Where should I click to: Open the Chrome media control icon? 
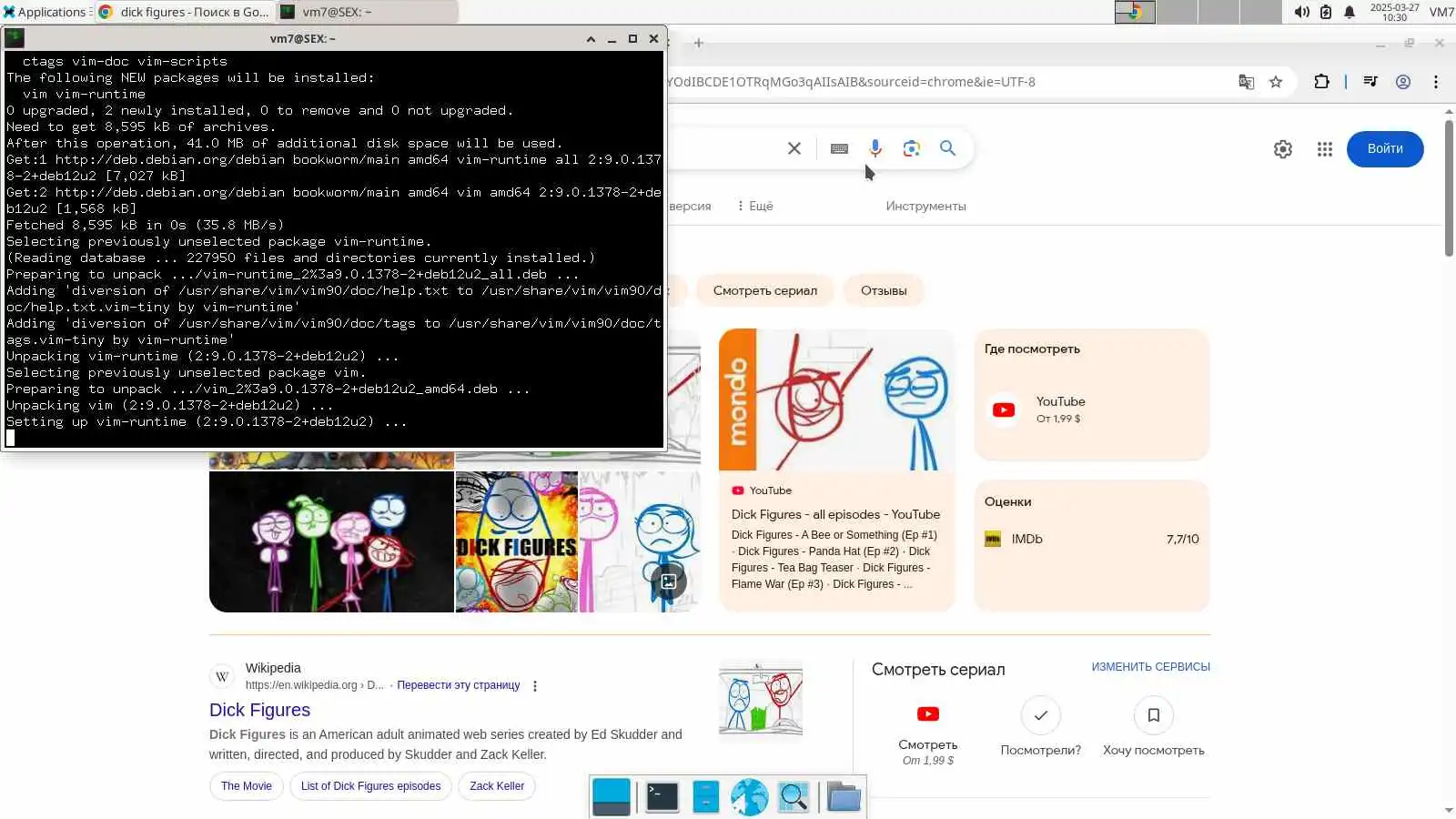pyautogui.click(x=1370, y=82)
